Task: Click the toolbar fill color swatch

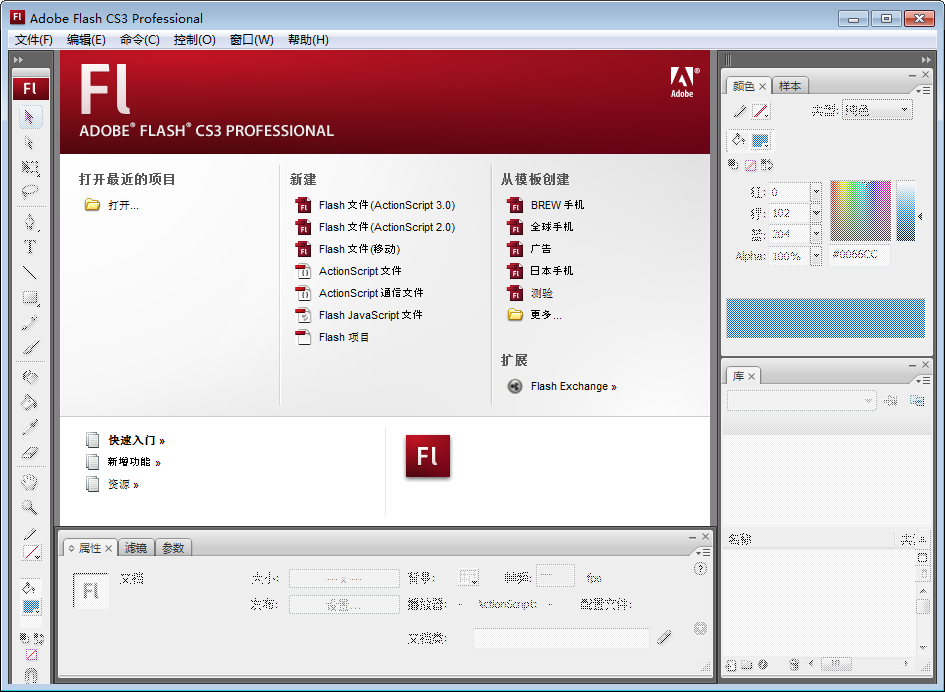Action: click(x=31, y=607)
